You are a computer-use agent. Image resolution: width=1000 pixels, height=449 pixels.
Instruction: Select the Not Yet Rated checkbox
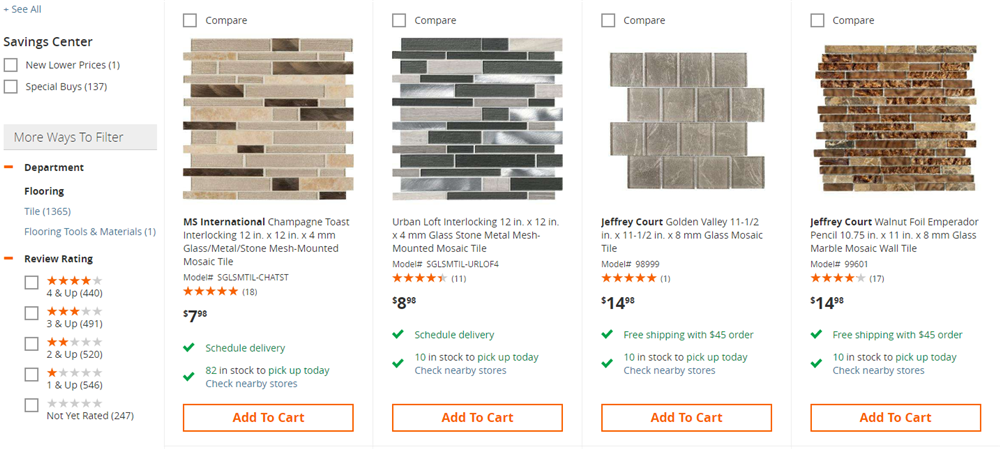[32, 406]
